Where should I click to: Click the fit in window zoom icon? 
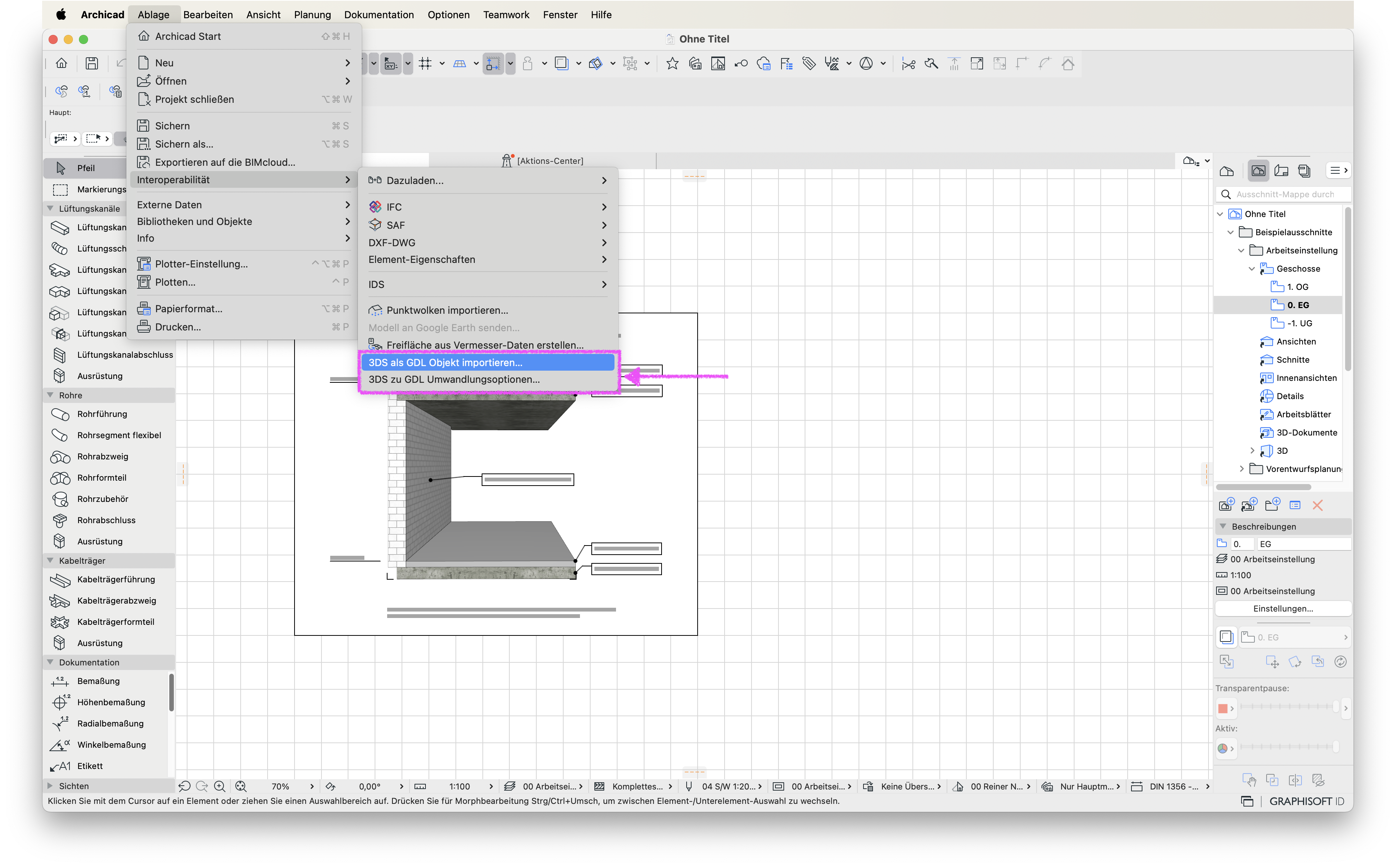pyautogui.click(x=241, y=786)
